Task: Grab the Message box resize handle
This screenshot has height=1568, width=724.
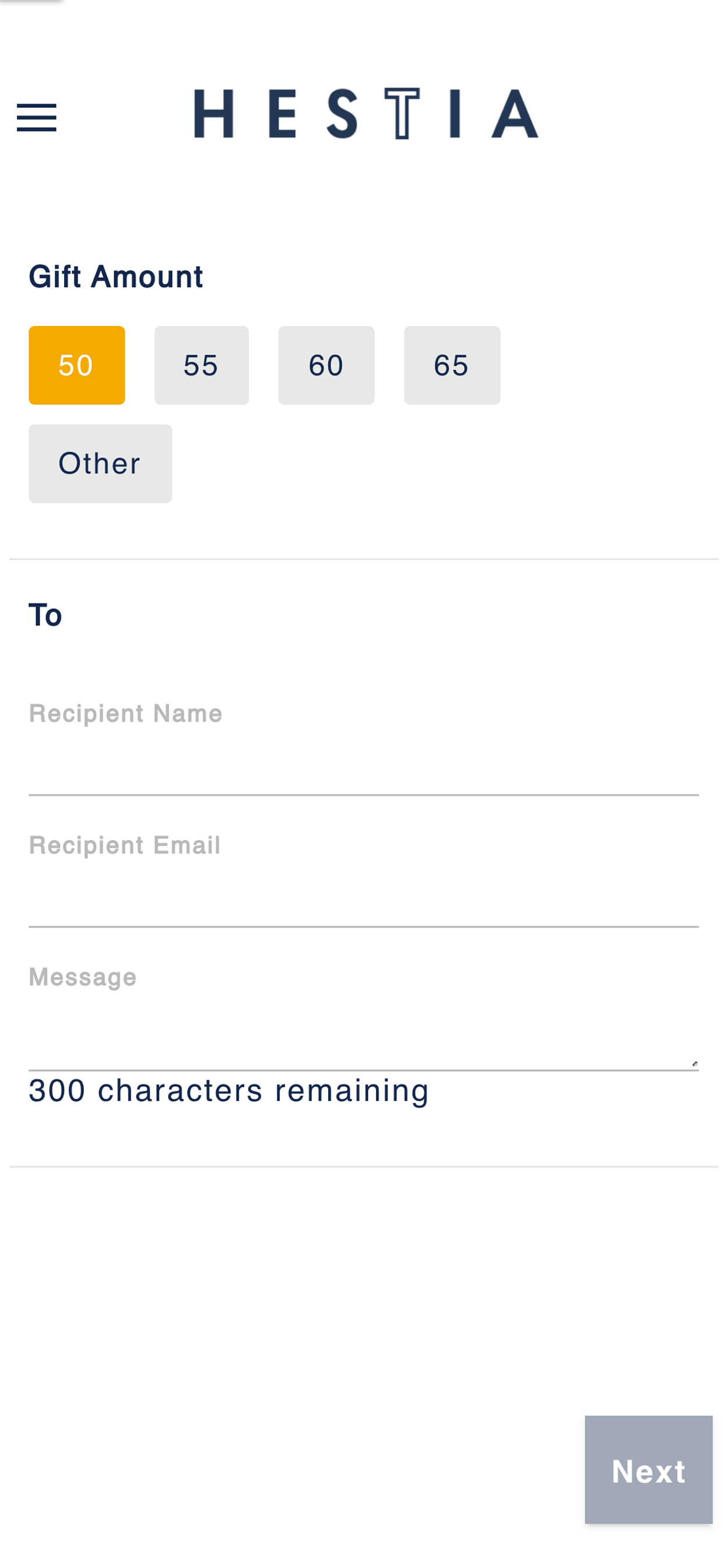Action: 695,1063
